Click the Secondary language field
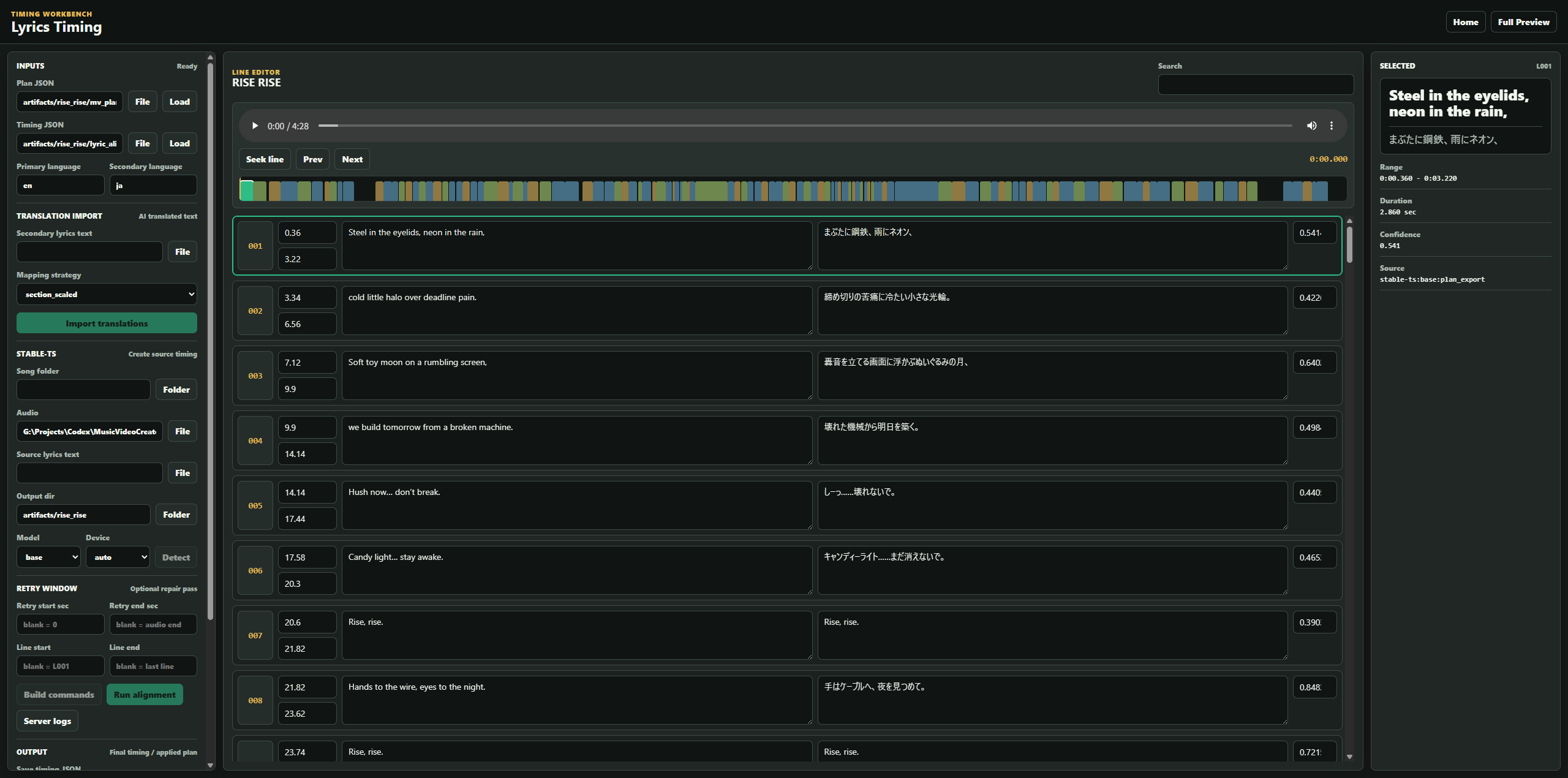 click(153, 185)
